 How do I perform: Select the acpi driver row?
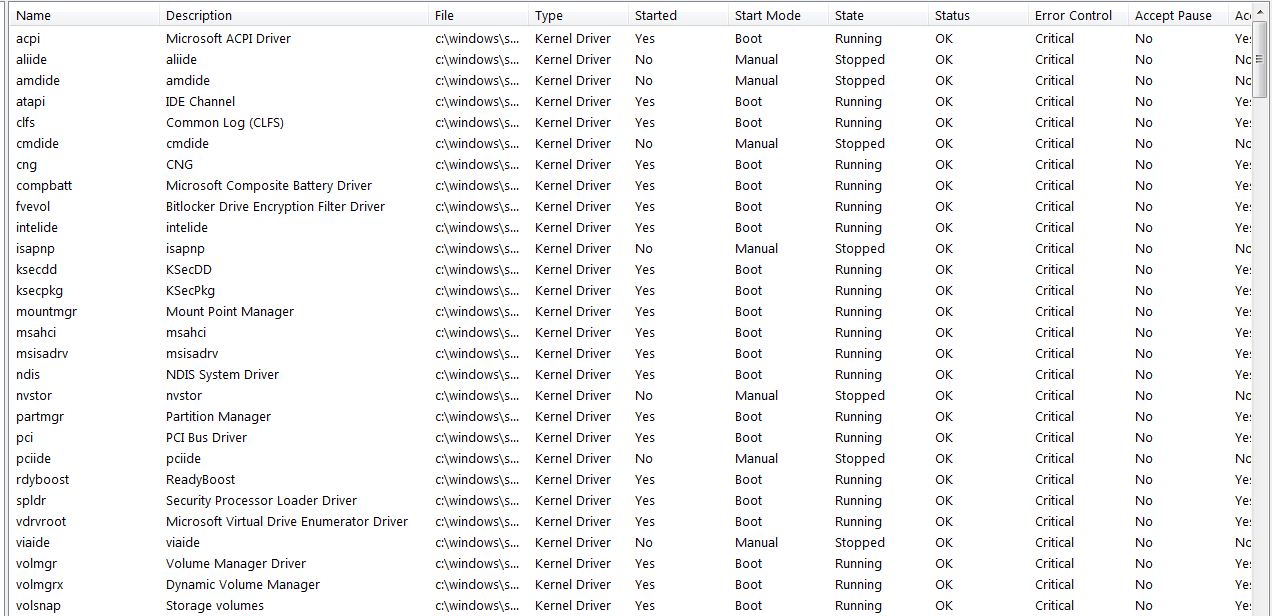click(x=640, y=38)
